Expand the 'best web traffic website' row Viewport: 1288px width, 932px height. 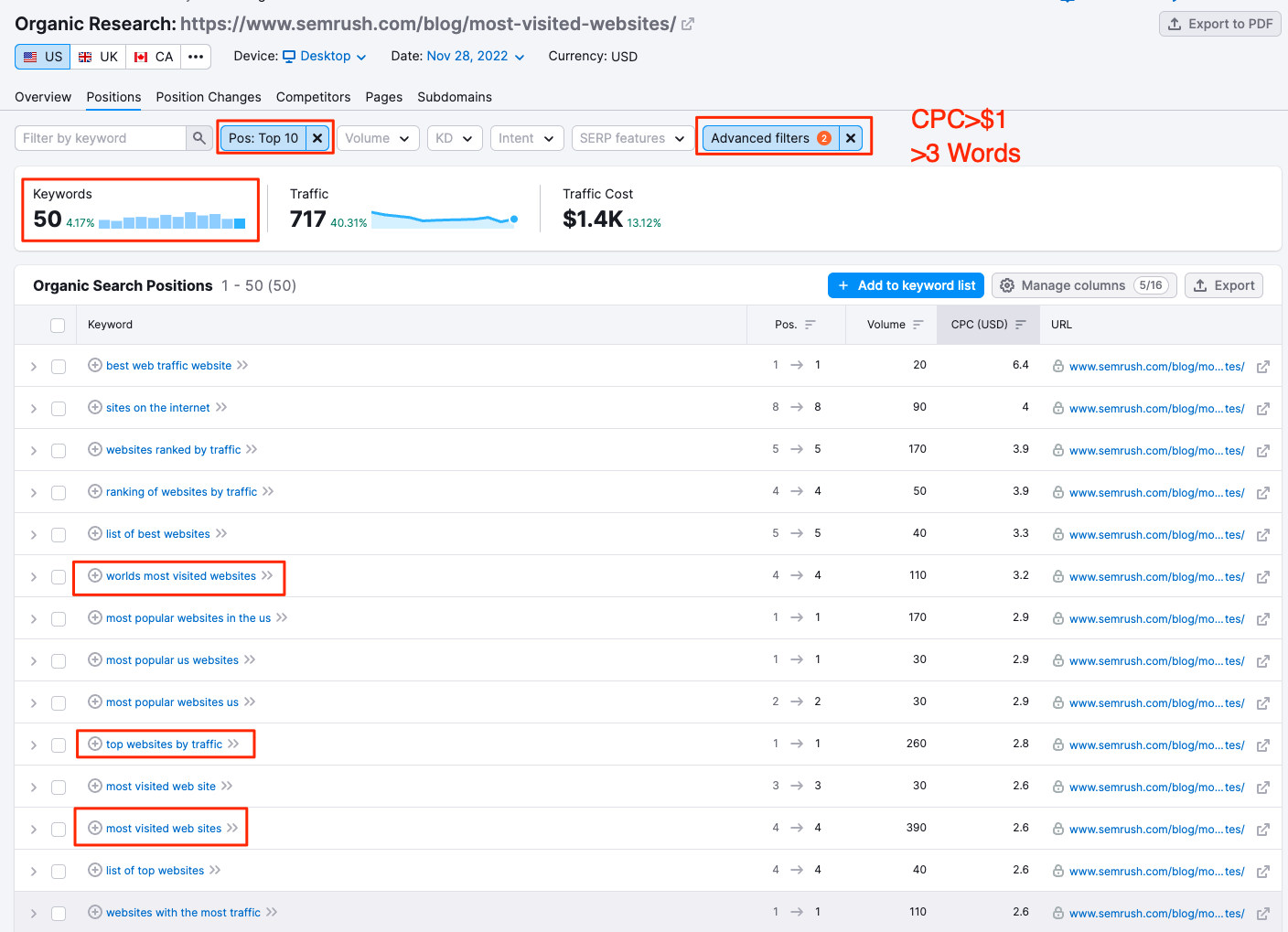coord(34,367)
